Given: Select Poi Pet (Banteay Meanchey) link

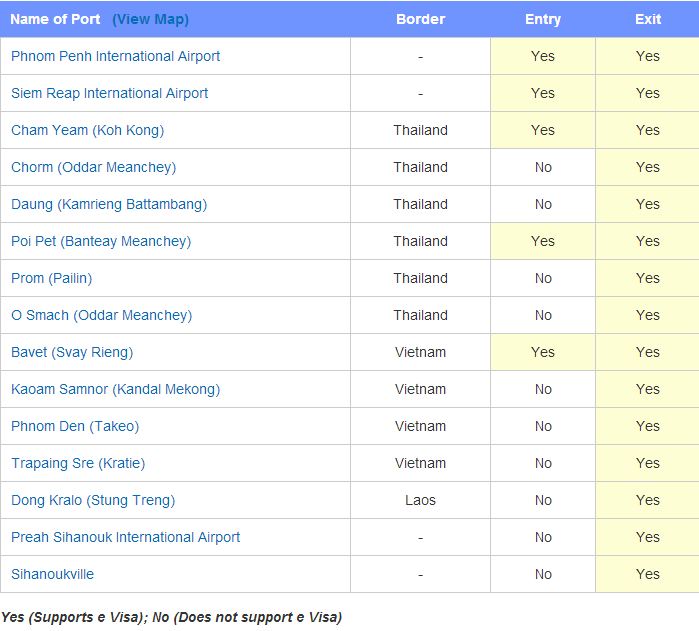Looking at the screenshot, I should [101, 241].
